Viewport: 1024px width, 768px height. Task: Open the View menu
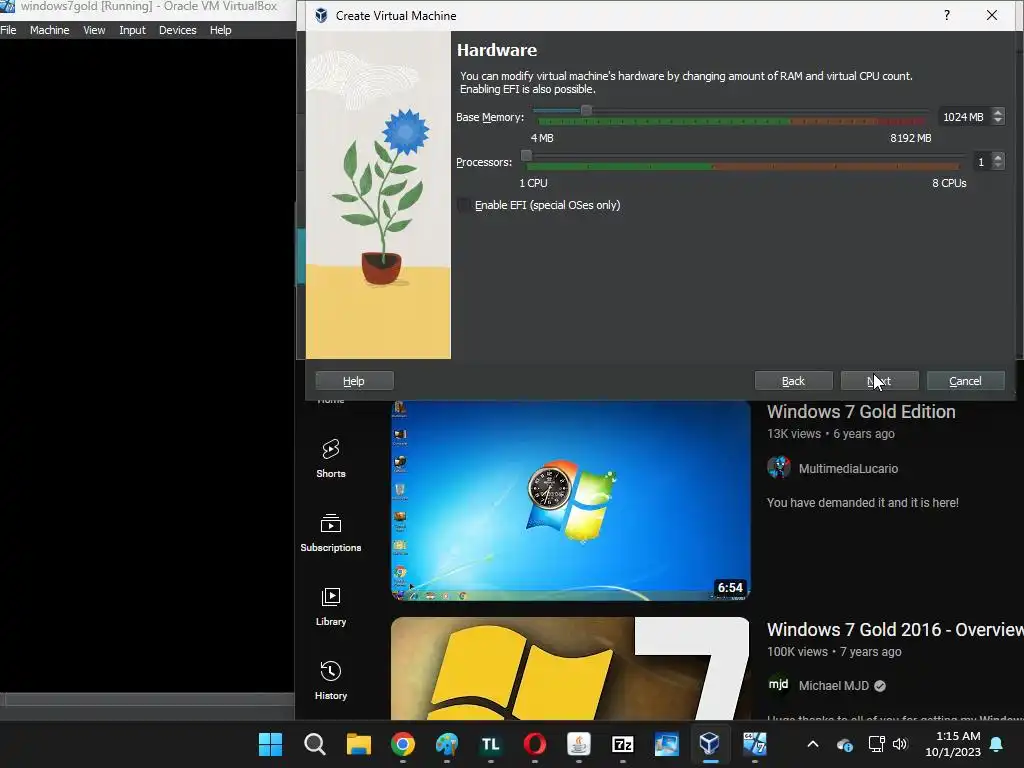[94, 30]
